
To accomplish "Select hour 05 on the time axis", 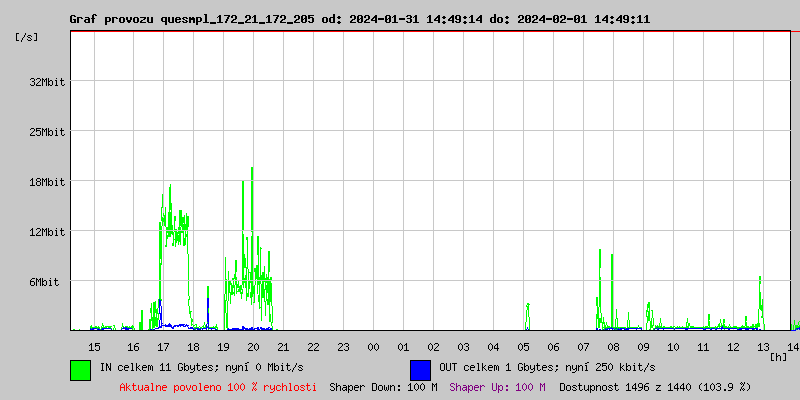I will 523,346.
